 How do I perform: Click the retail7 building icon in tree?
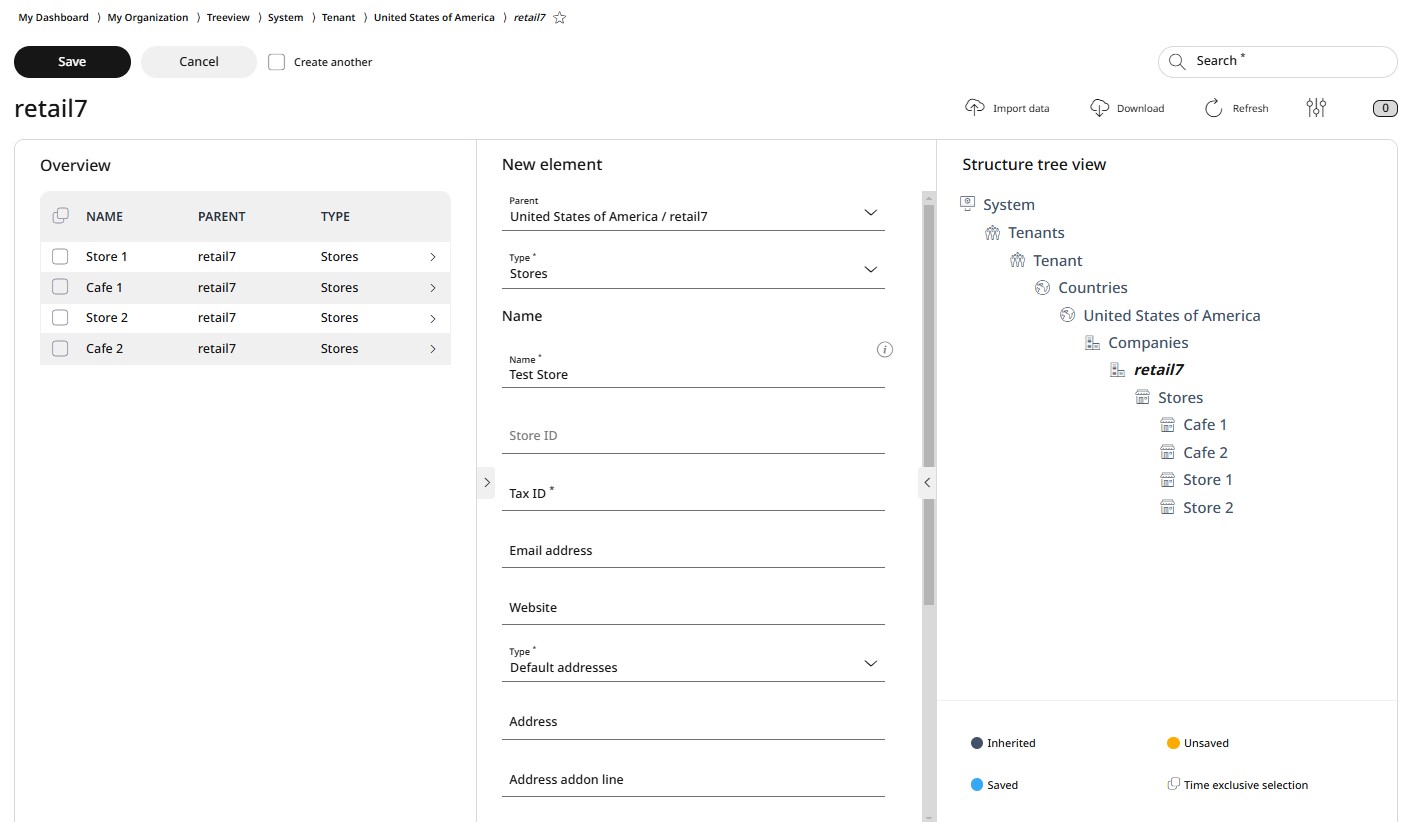pyautogui.click(x=1117, y=370)
